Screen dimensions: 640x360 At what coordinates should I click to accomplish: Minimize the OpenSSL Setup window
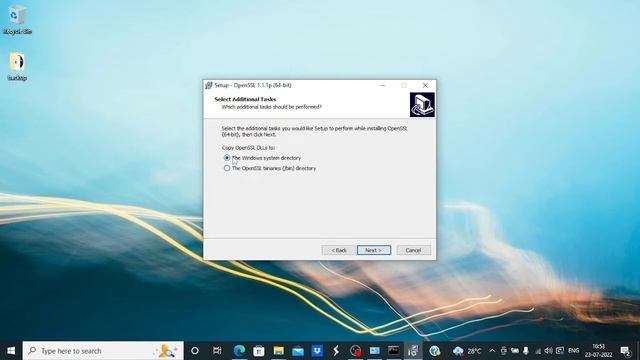(x=382, y=85)
